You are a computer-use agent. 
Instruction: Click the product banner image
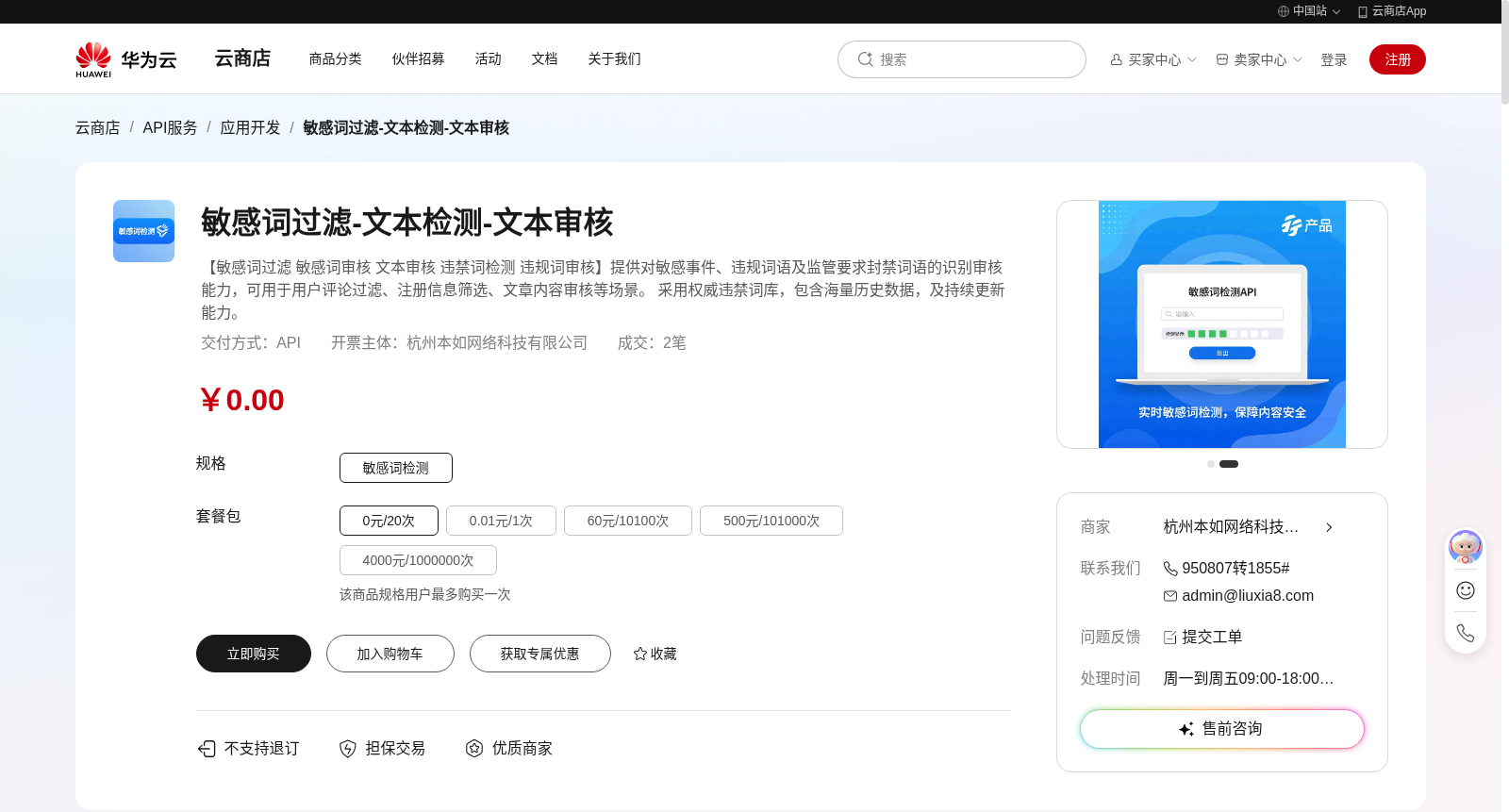pyautogui.click(x=1222, y=324)
